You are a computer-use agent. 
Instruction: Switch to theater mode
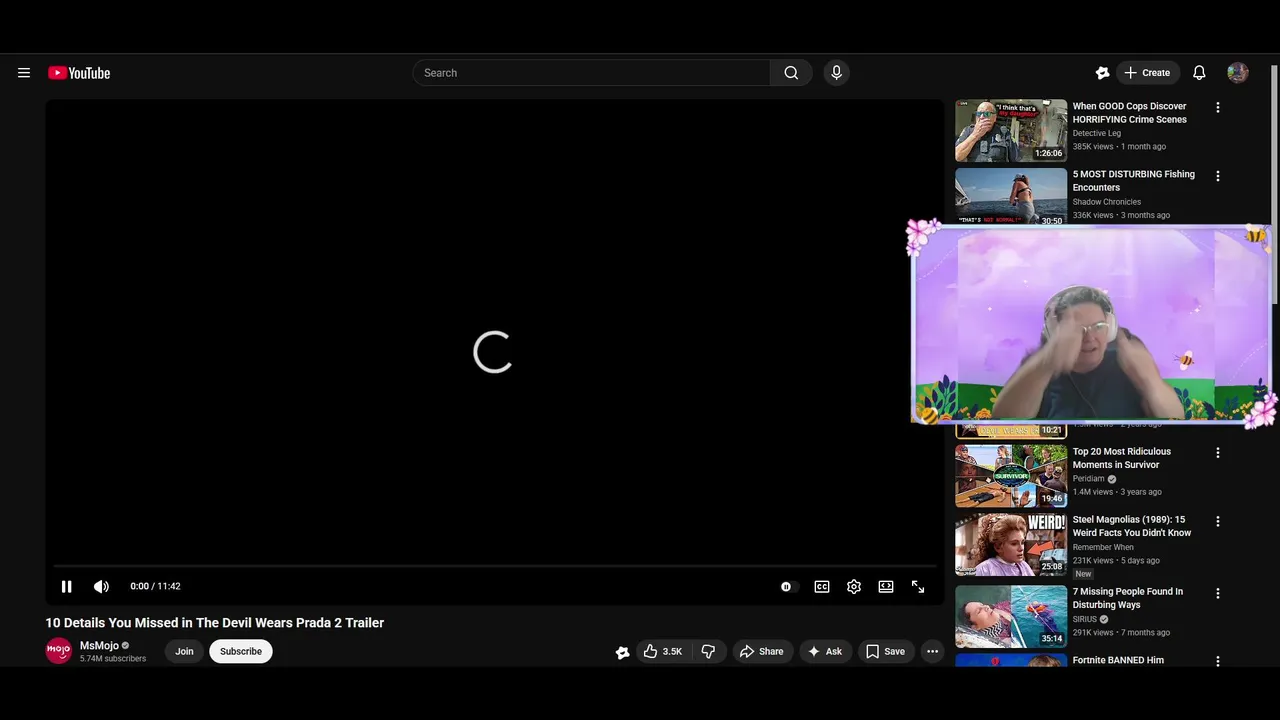pos(886,587)
